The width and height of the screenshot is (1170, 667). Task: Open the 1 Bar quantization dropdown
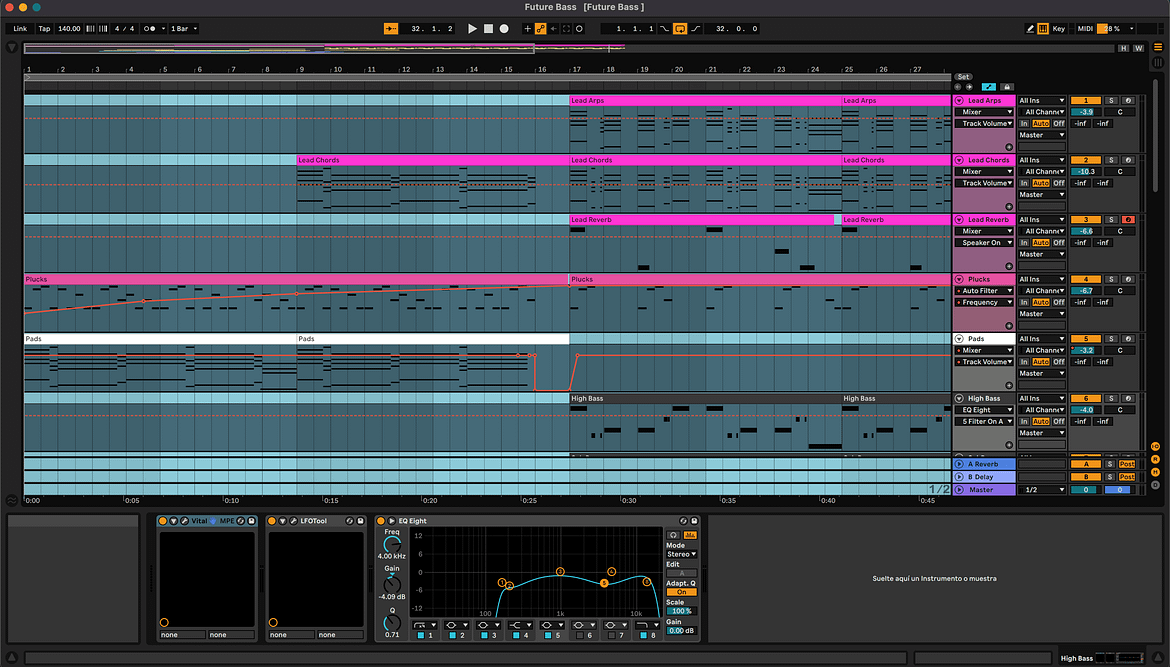click(x=183, y=29)
